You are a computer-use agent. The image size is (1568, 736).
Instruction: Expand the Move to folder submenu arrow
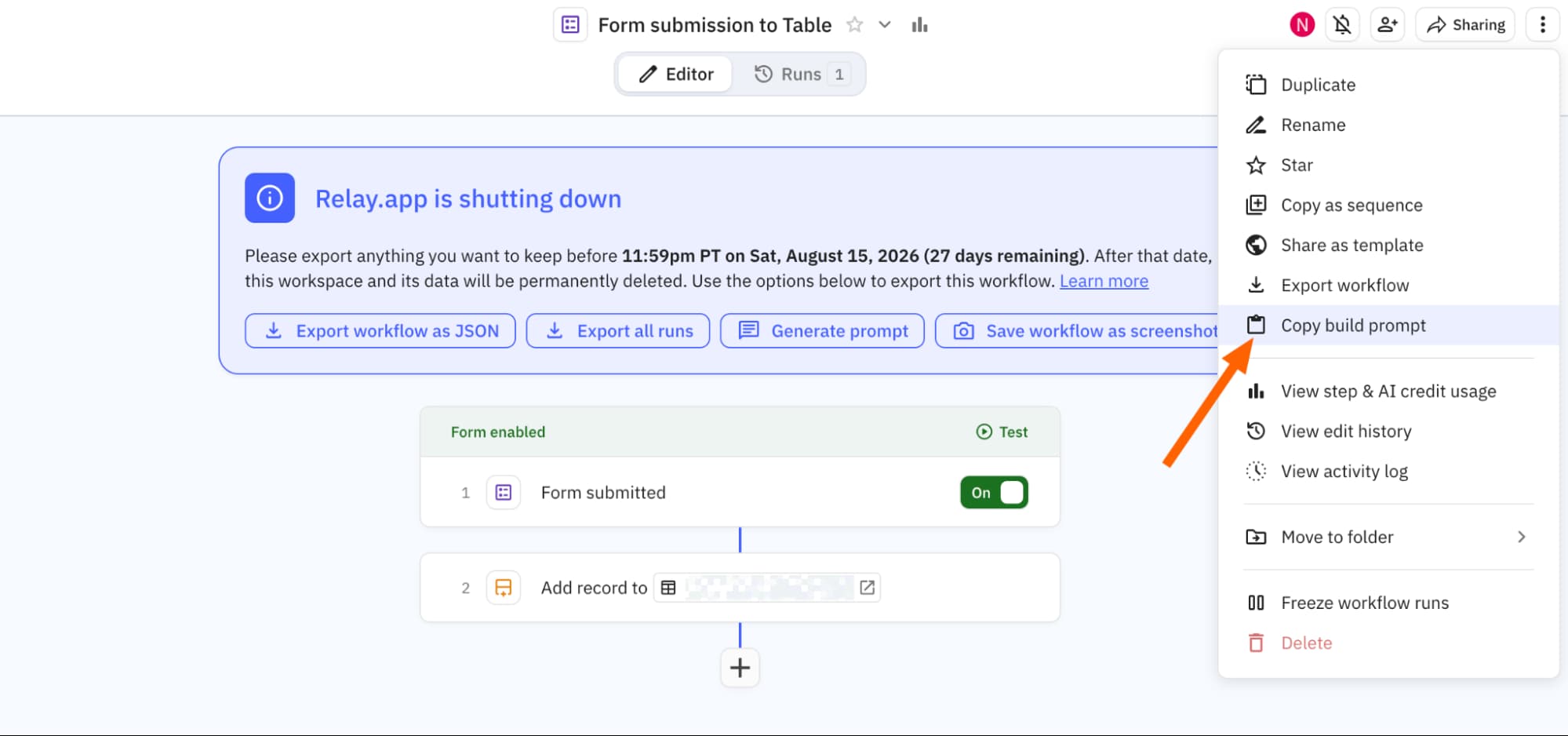pos(1521,537)
